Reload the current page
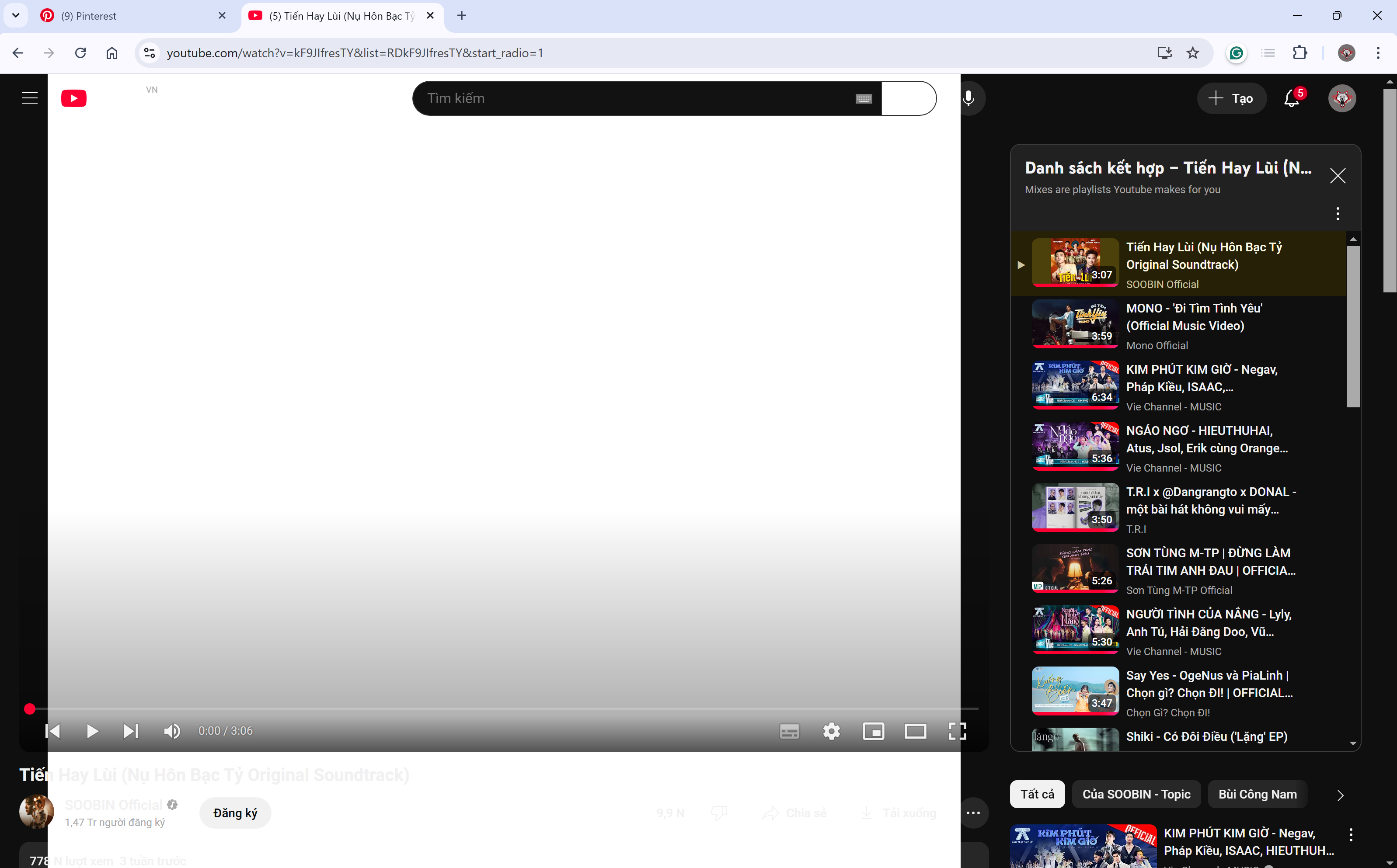1397x868 pixels. pyautogui.click(x=80, y=53)
